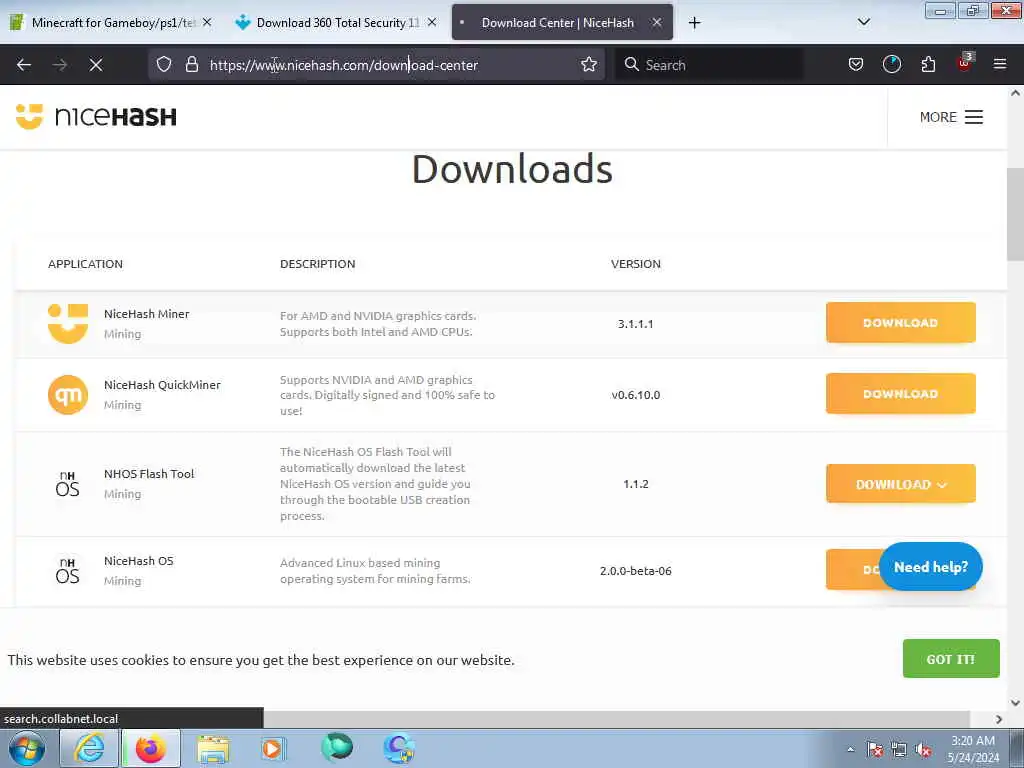Launch Internet Explorer from the taskbar

pyautogui.click(x=89, y=748)
